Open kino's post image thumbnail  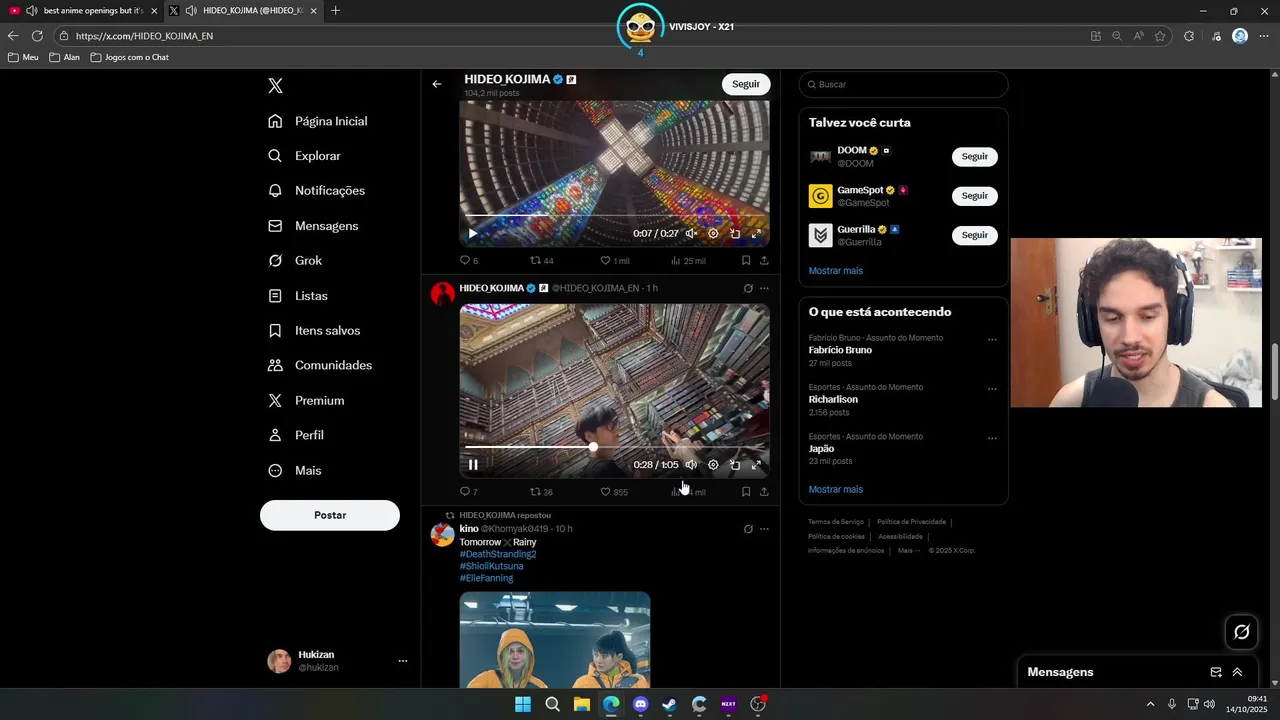(x=555, y=640)
